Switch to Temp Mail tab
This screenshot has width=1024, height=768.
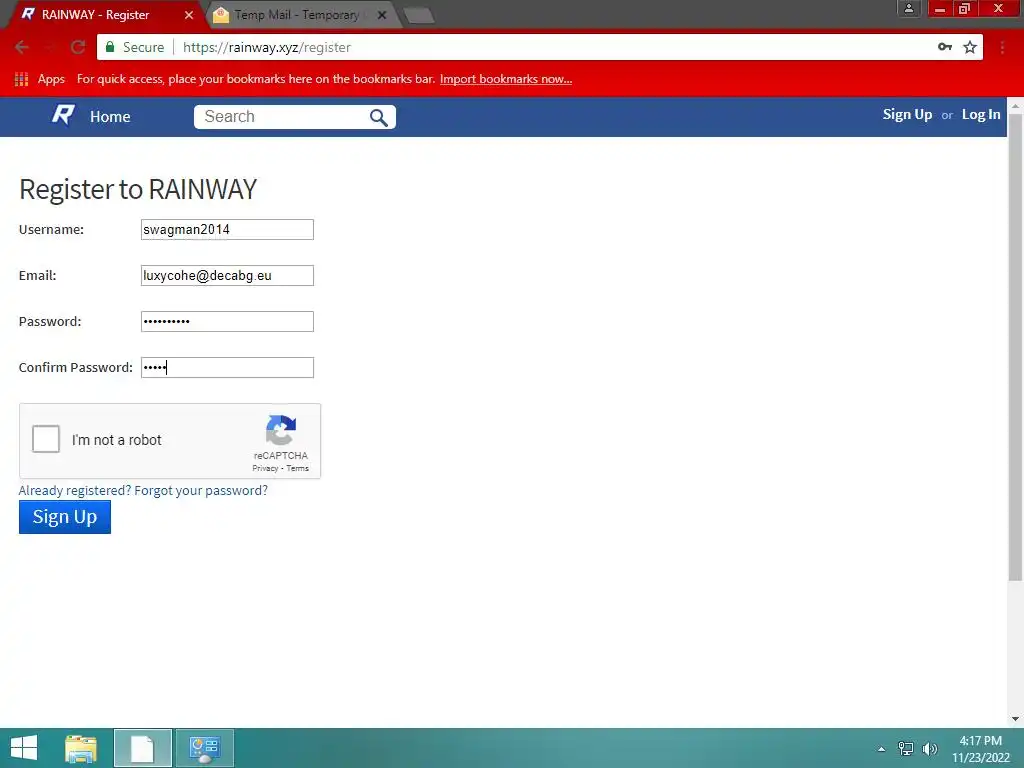click(297, 15)
